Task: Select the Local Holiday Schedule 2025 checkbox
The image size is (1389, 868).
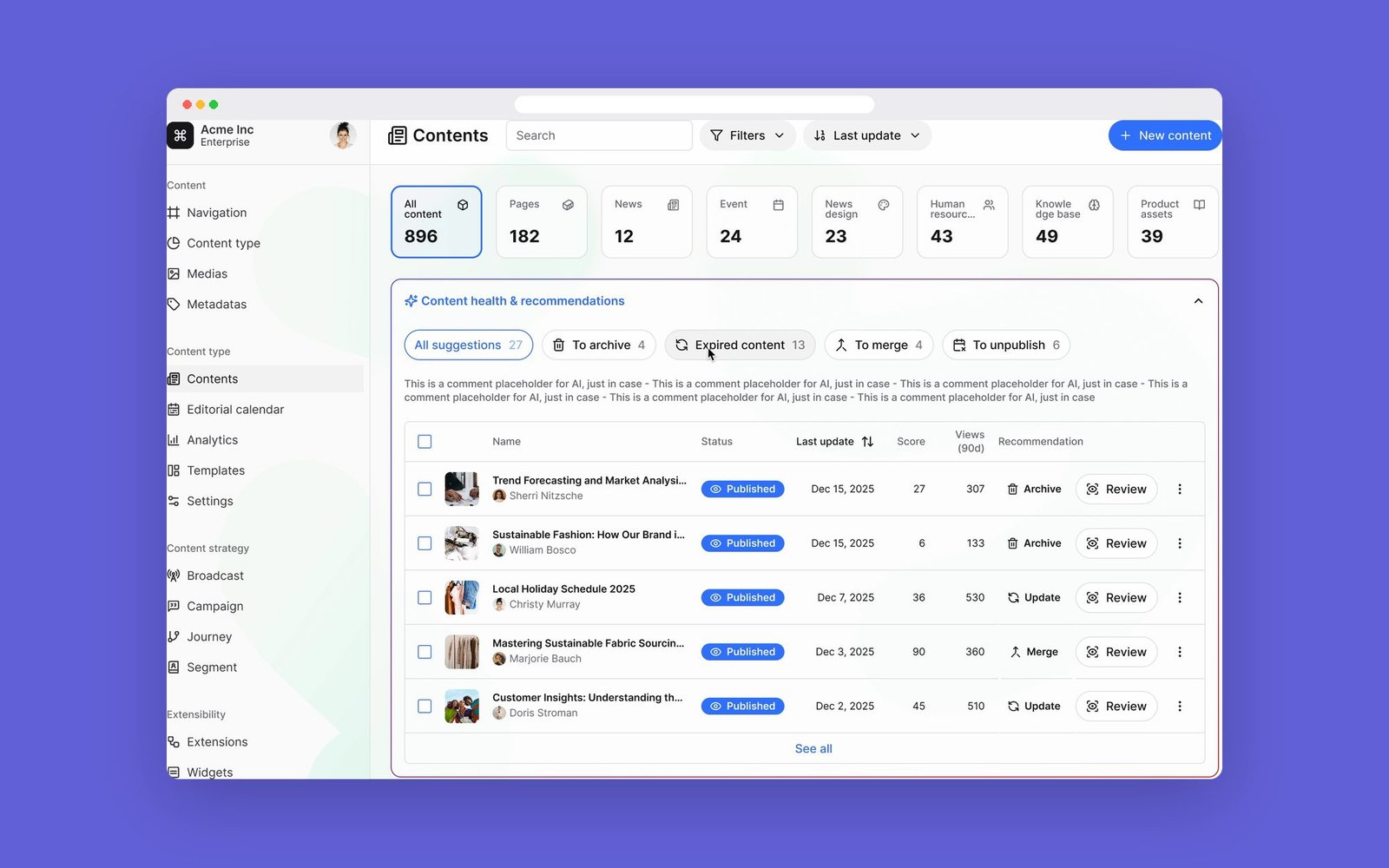Action: (x=425, y=597)
